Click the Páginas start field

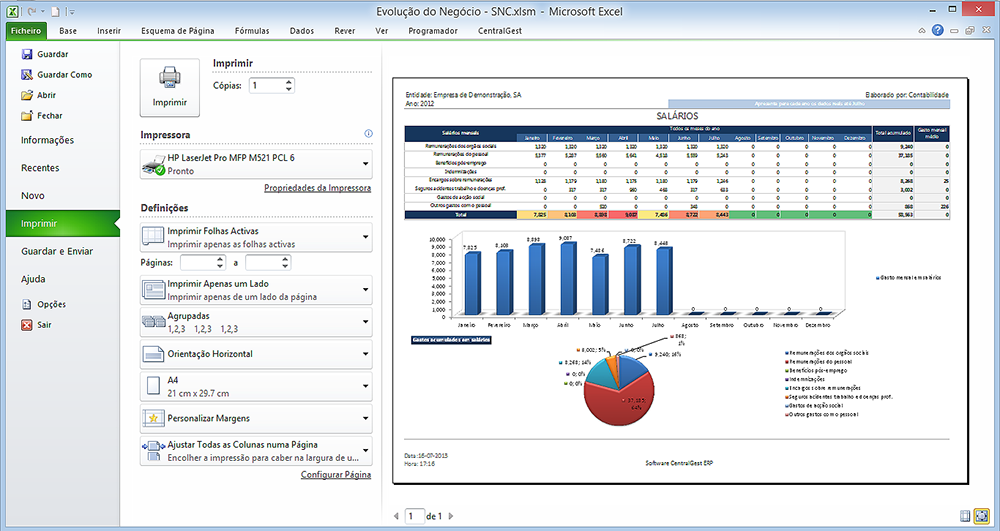[x=198, y=262]
